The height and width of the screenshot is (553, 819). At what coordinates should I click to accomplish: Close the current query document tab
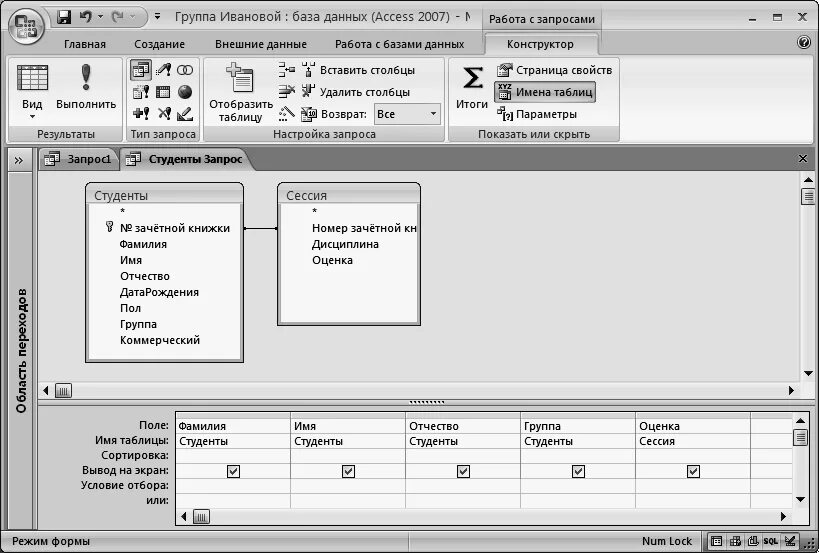(x=803, y=158)
